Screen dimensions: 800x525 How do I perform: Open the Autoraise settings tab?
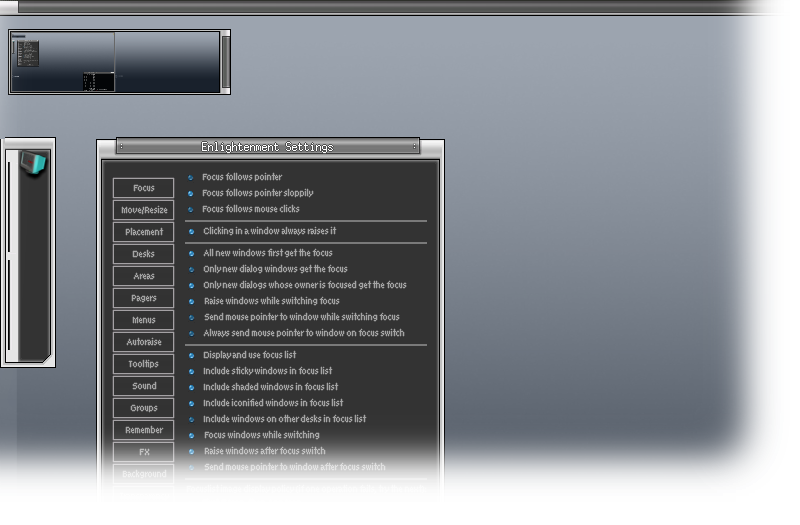coord(143,342)
